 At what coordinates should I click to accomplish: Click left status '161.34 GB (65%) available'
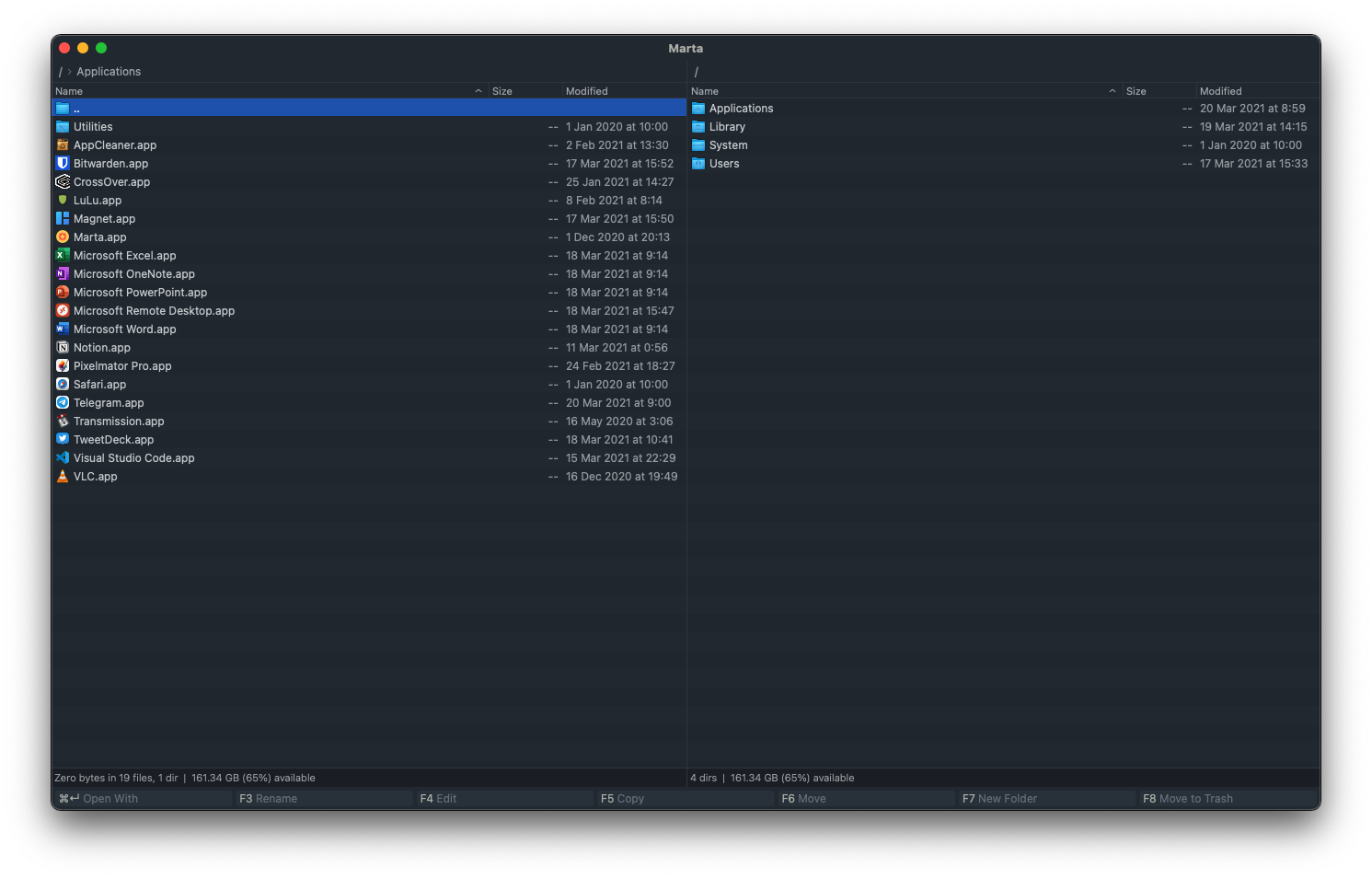[x=253, y=778]
